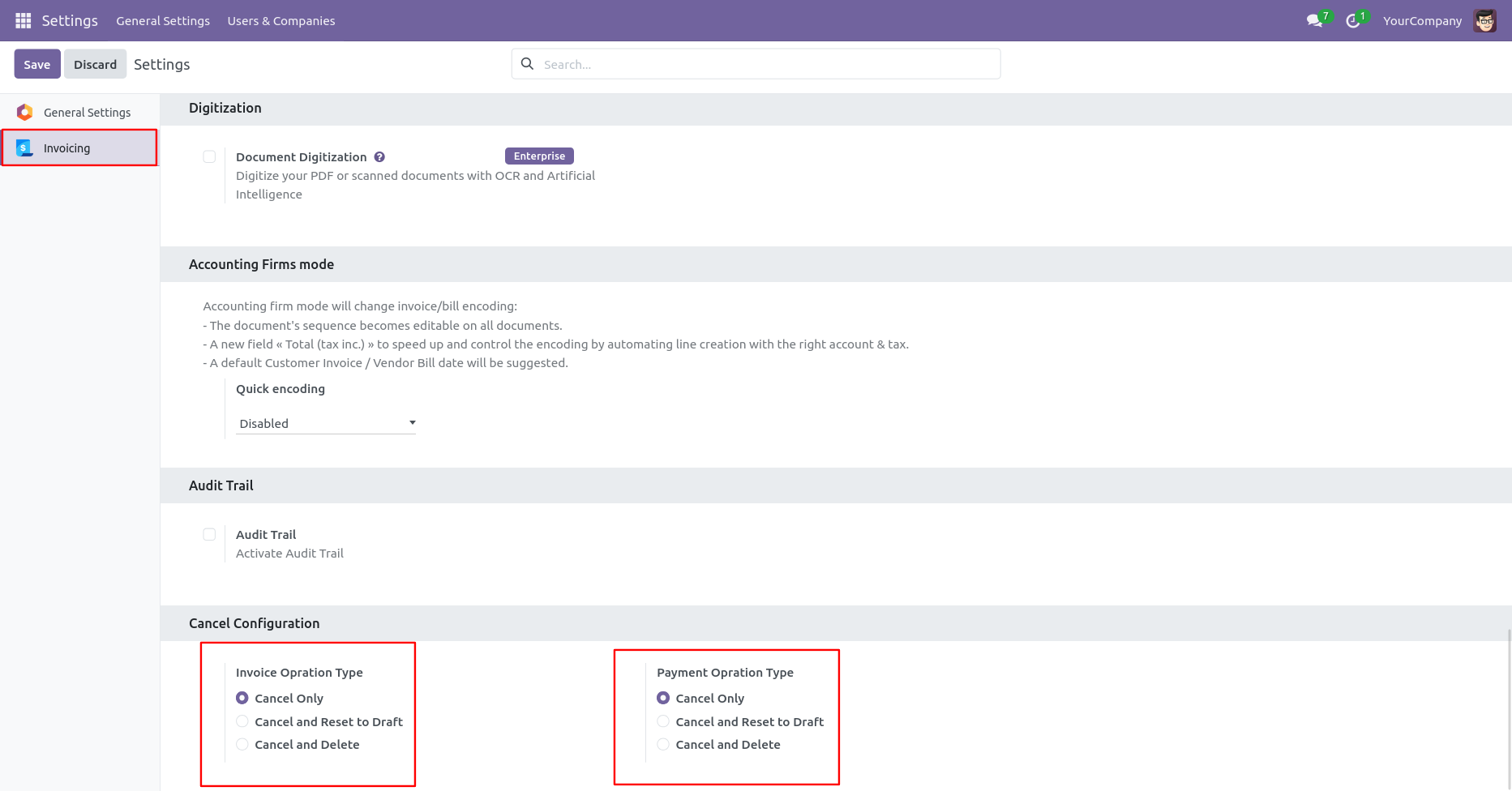This screenshot has height=791, width=1512.
Task: Click the General Settings sidebar icon
Action: coord(25,112)
